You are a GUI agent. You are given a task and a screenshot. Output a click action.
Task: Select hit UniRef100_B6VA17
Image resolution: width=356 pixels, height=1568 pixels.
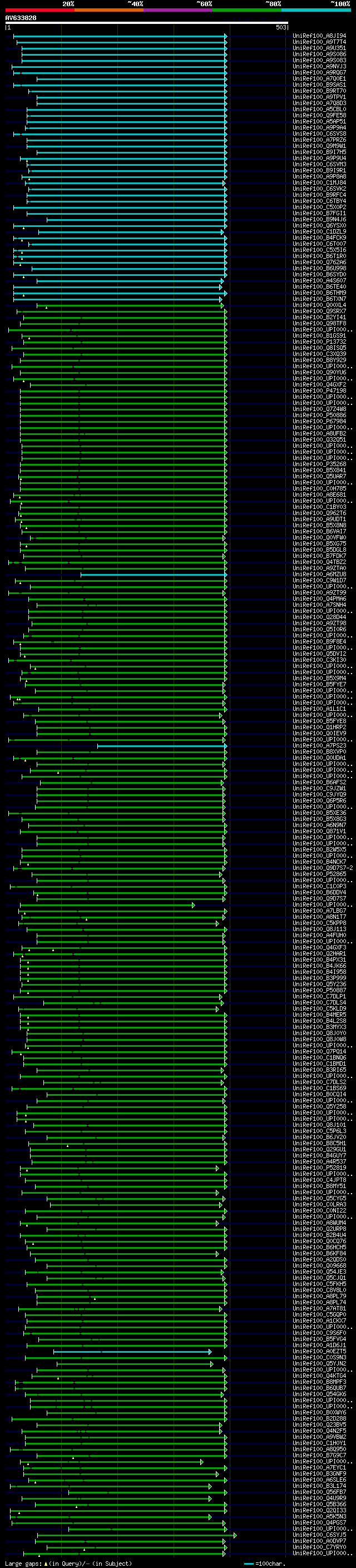pos(319,531)
